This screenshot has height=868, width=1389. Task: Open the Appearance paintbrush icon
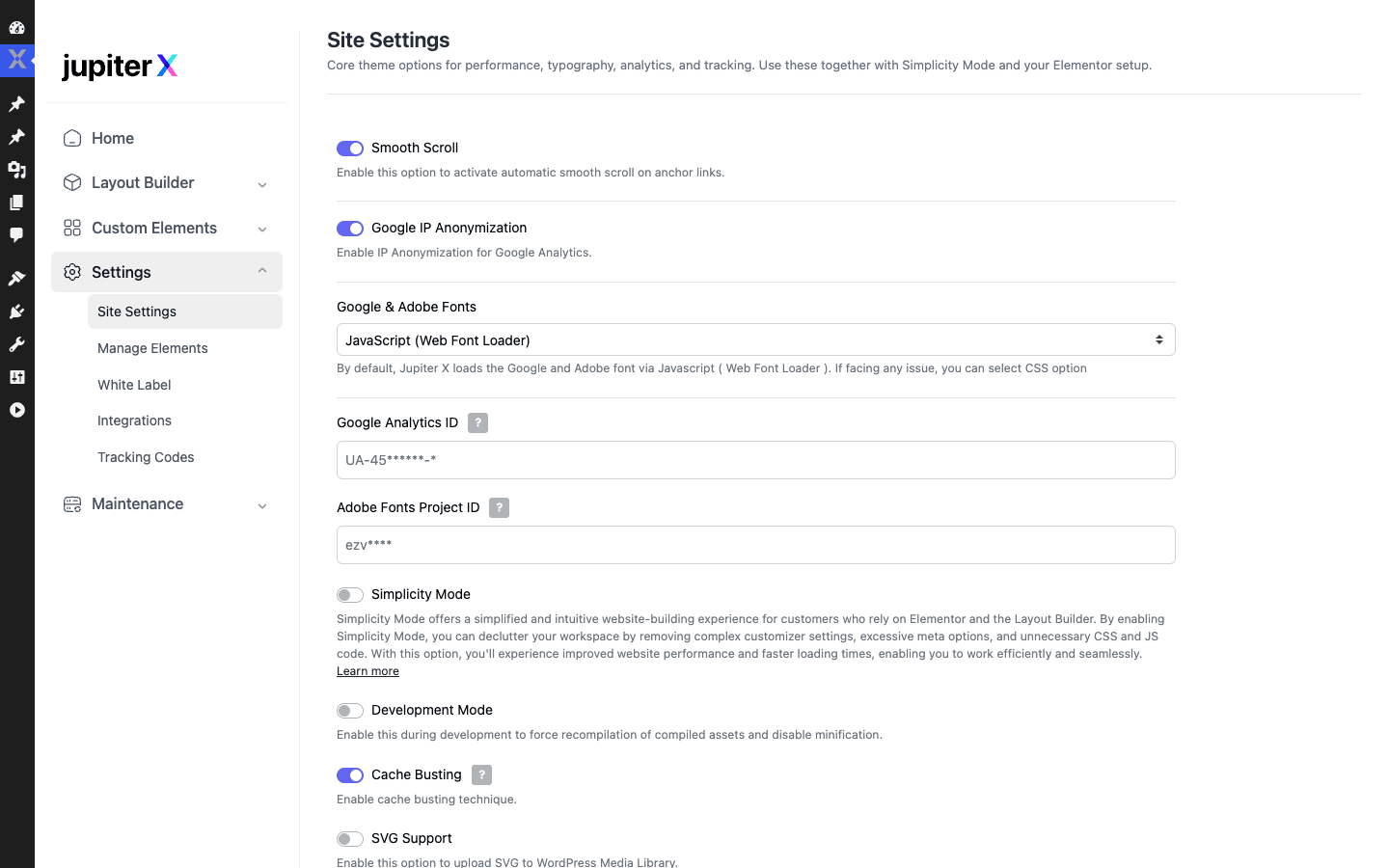[16, 279]
